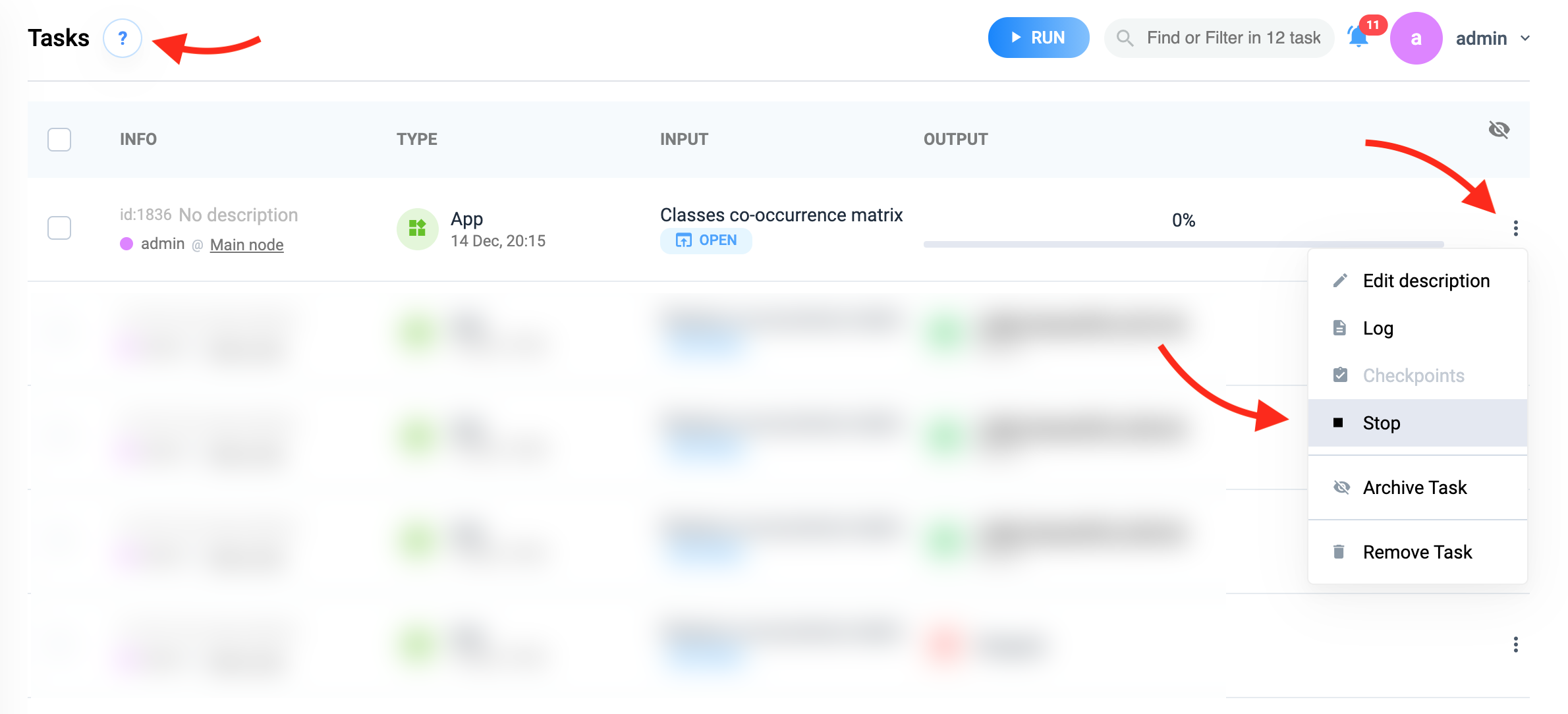Toggle archived tasks visibility eye icon
The image size is (1568, 714).
coord(1499,129)
